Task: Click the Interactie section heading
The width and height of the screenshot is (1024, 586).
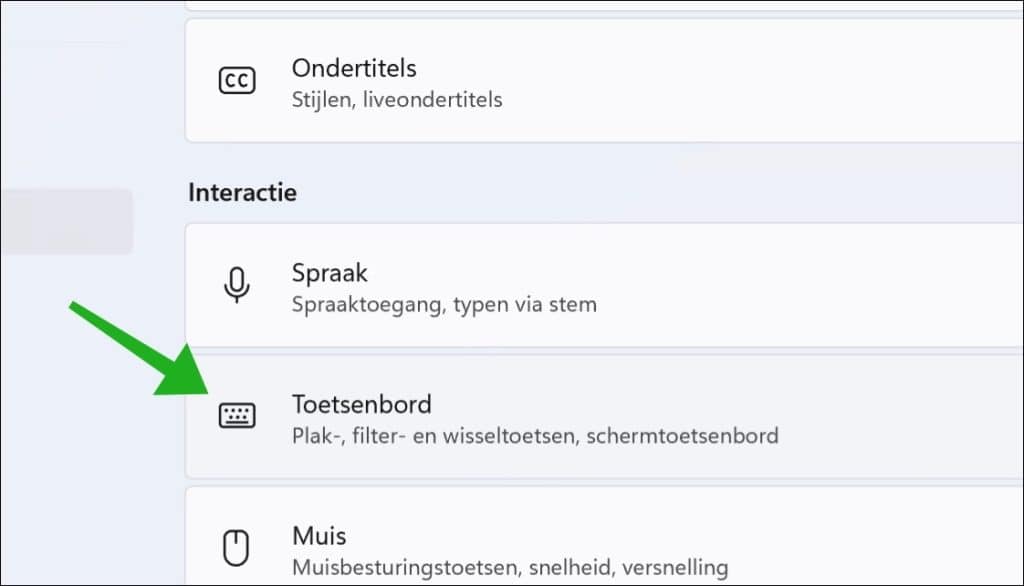Action: tap(242, 192)
